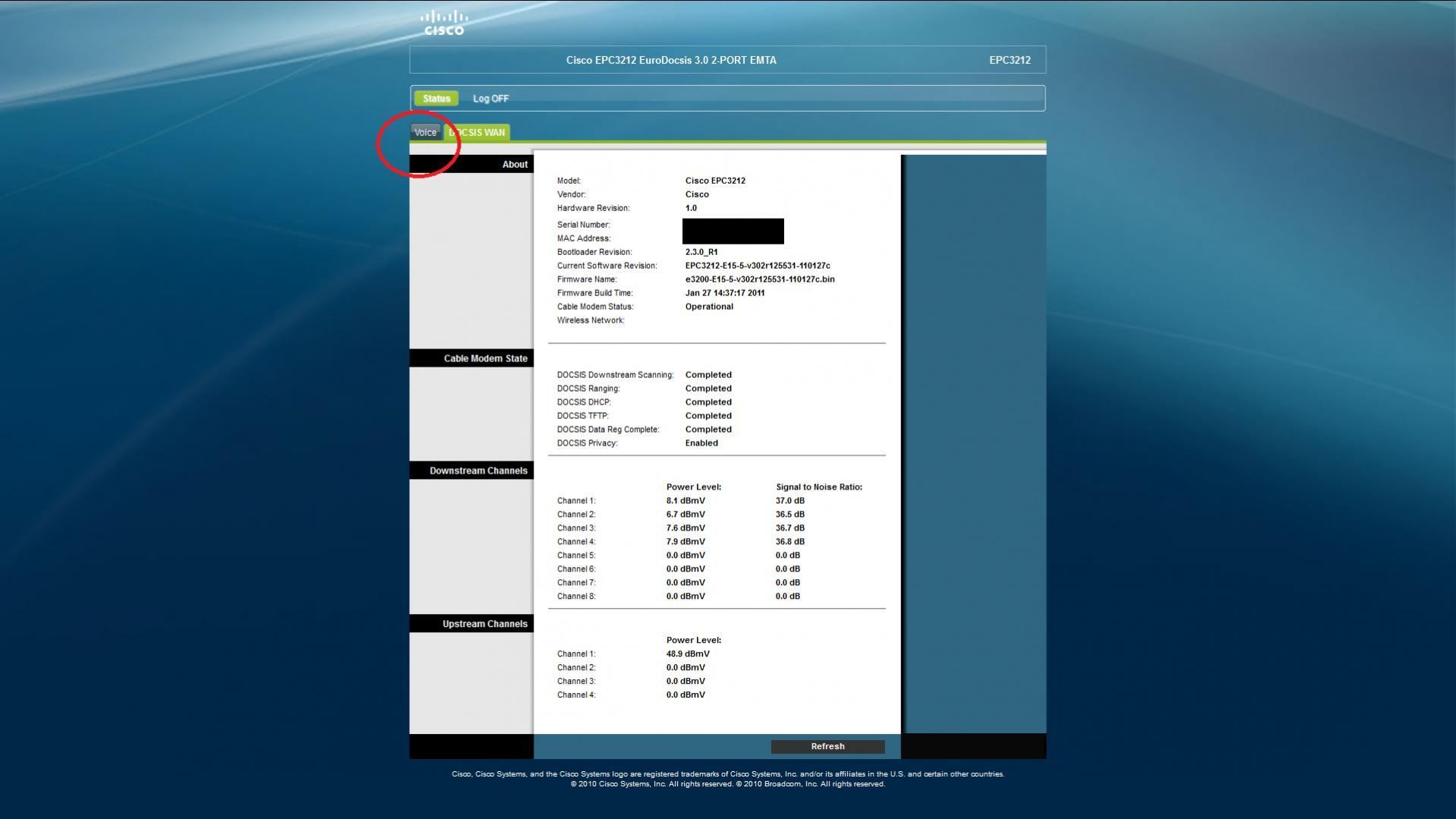Click the Current Software Revision value
1456x819 pixels.
[x=758, y=266]
